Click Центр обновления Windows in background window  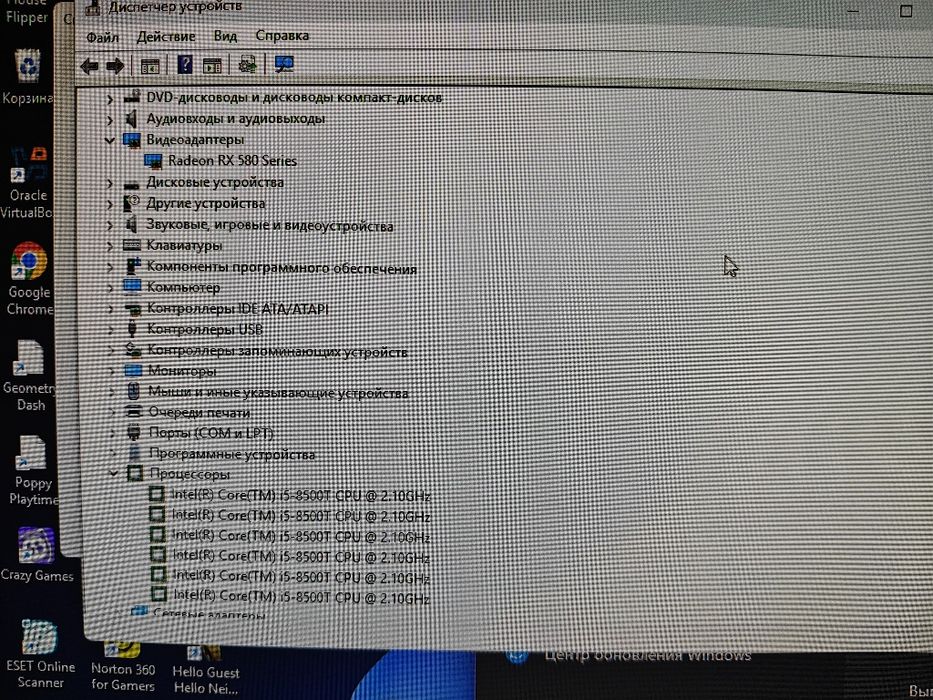pyautogui.click(x=647, y=655)
